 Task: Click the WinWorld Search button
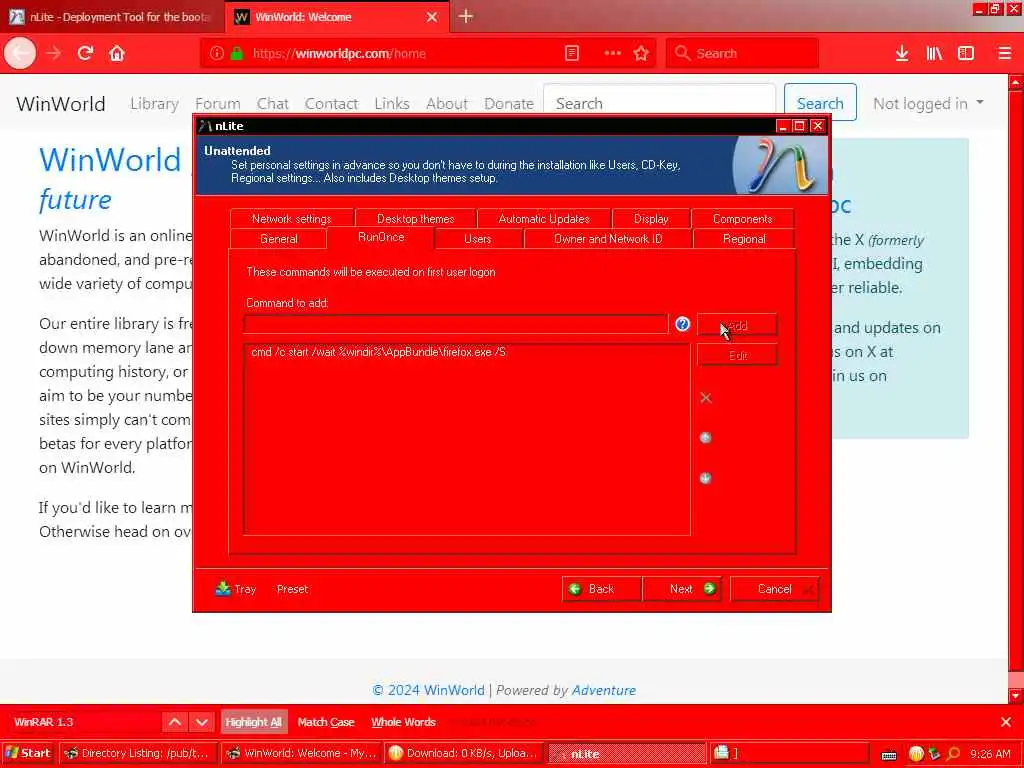tap(820, 103)
